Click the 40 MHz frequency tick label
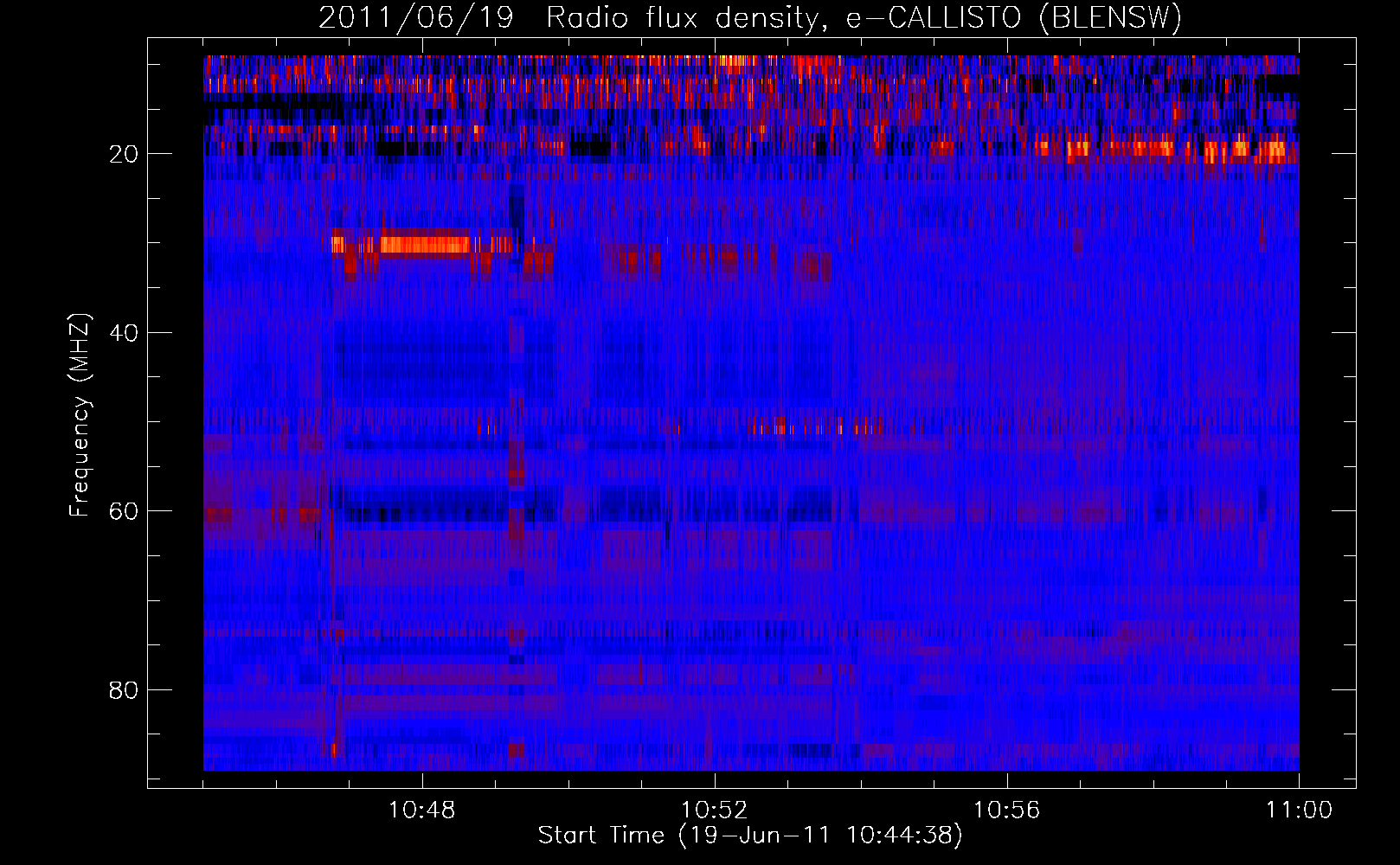 click(125, 333)
